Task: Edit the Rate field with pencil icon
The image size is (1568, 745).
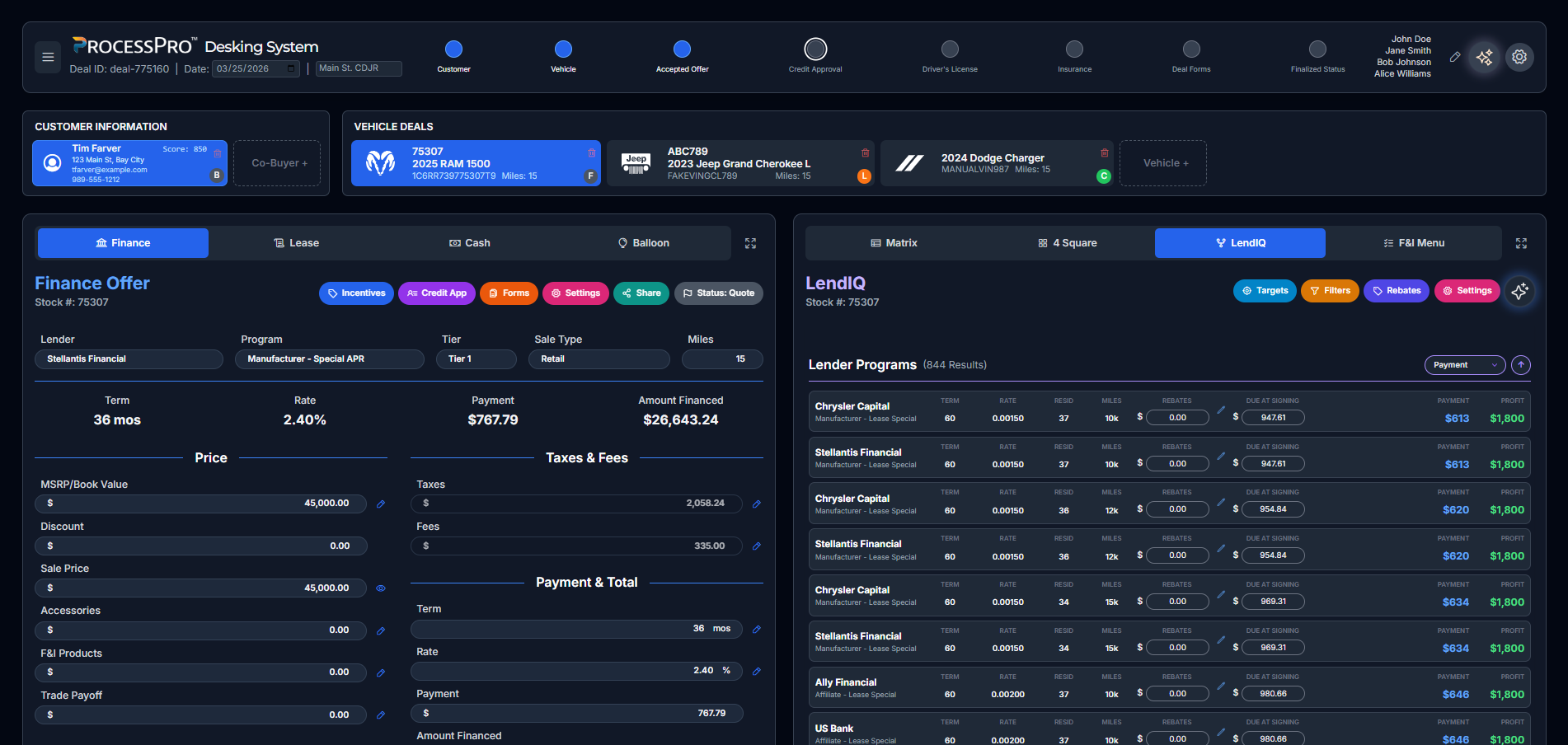Action: (x=757, y=671)
